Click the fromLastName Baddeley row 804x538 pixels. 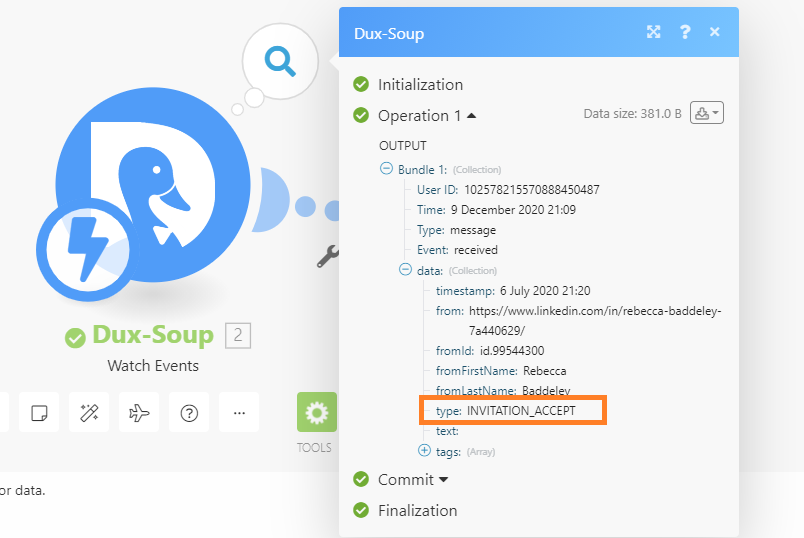tap(503, 391)
